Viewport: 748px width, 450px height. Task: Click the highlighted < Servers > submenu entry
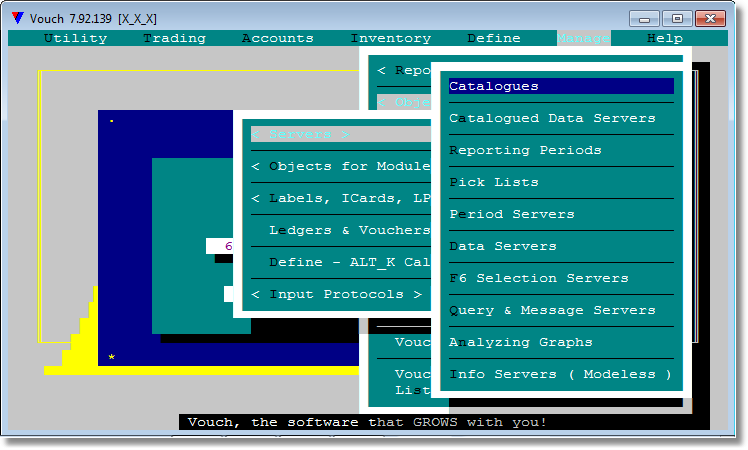tap(341, 135)
